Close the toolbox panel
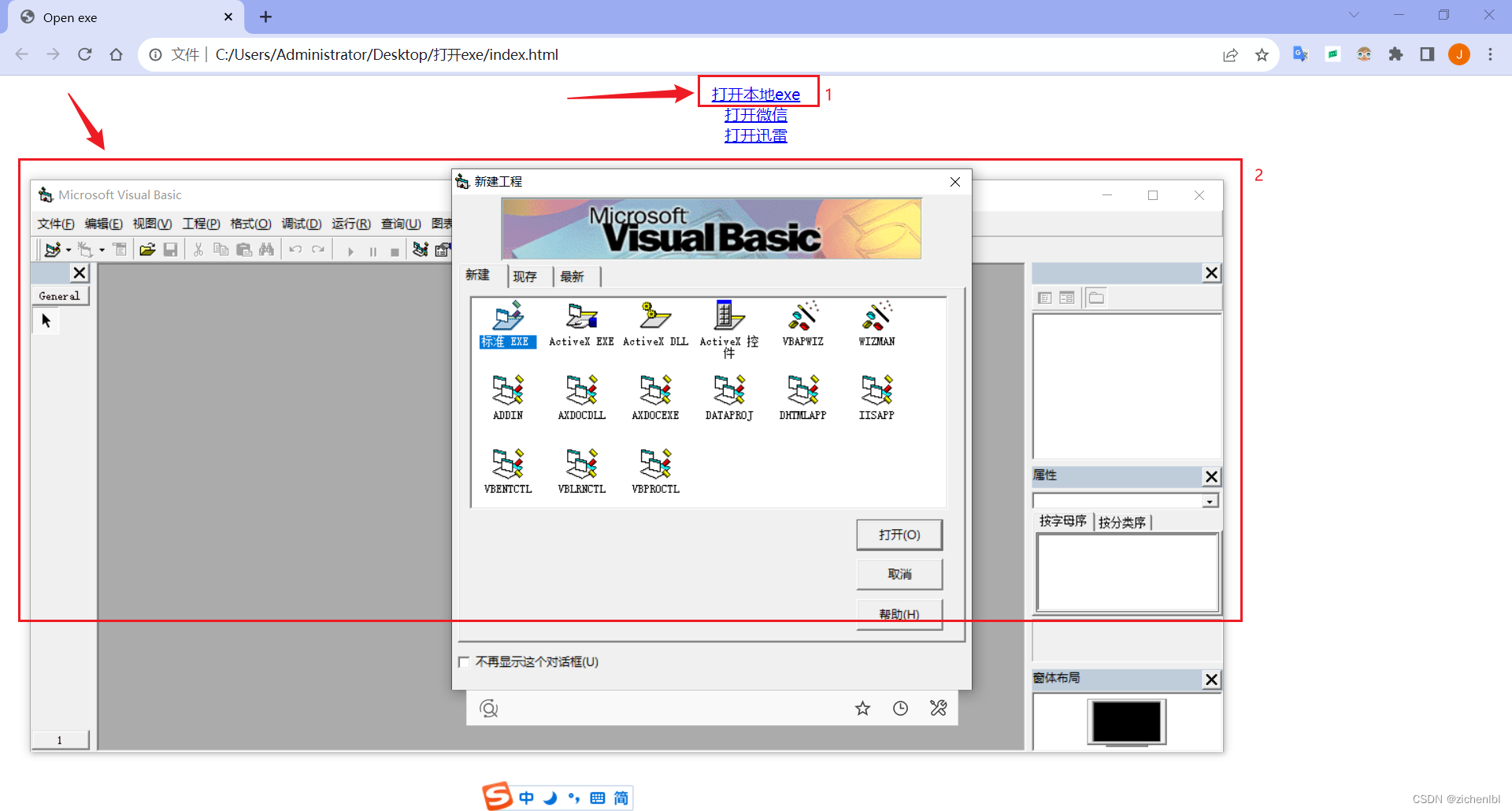Image resolution: width=1512 pixels, height=811 pixels. click(x=80, y=273)
